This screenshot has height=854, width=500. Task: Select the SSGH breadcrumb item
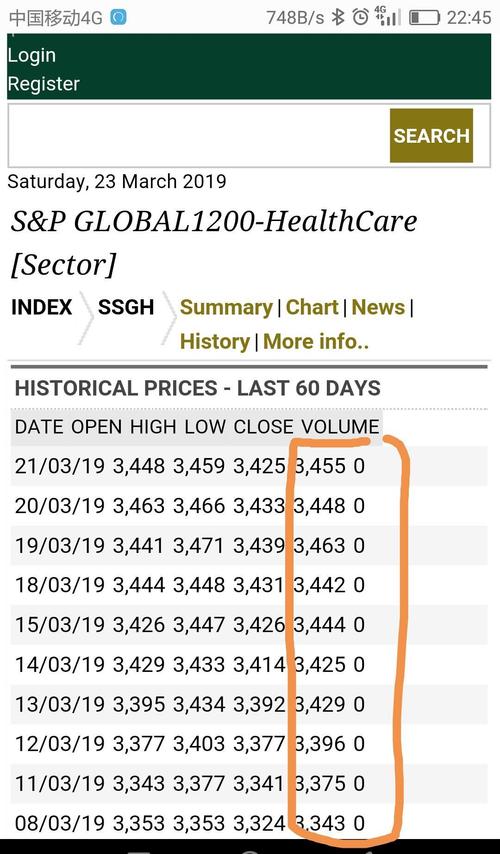(126, 307)
